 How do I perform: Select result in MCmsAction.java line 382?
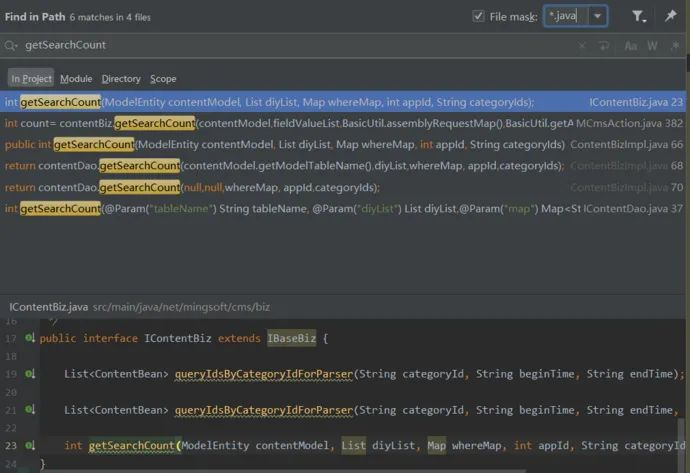[343, 123]
